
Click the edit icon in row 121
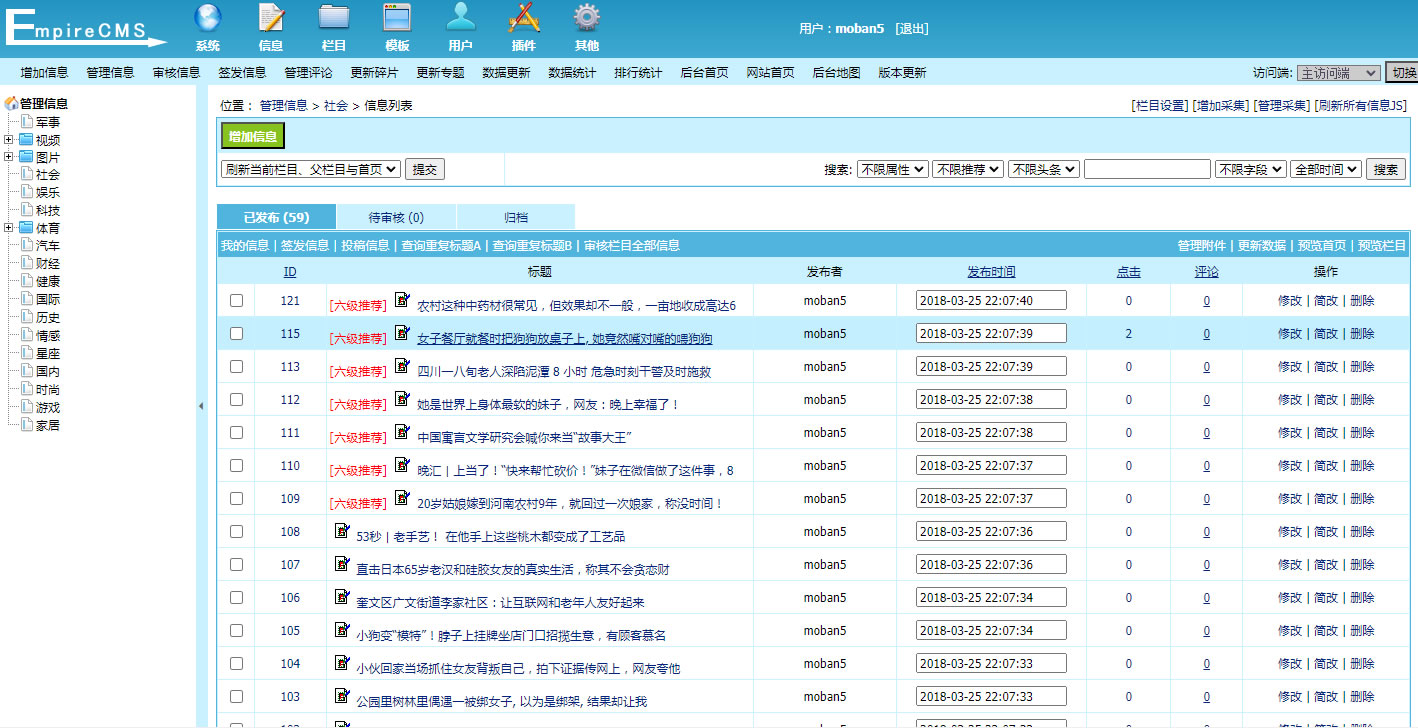tap(402, 299)
